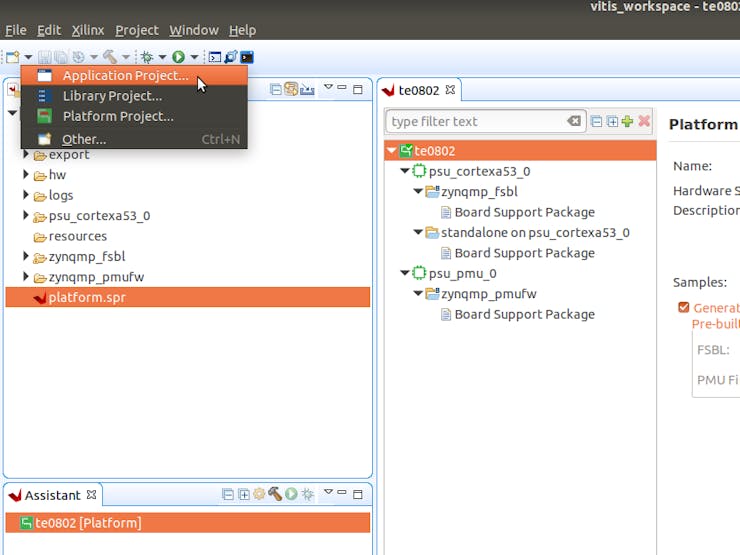Viewport: 740px width, 555px height.
Task: Select platform.spr file in Explorer
Action: coord(188,297)
